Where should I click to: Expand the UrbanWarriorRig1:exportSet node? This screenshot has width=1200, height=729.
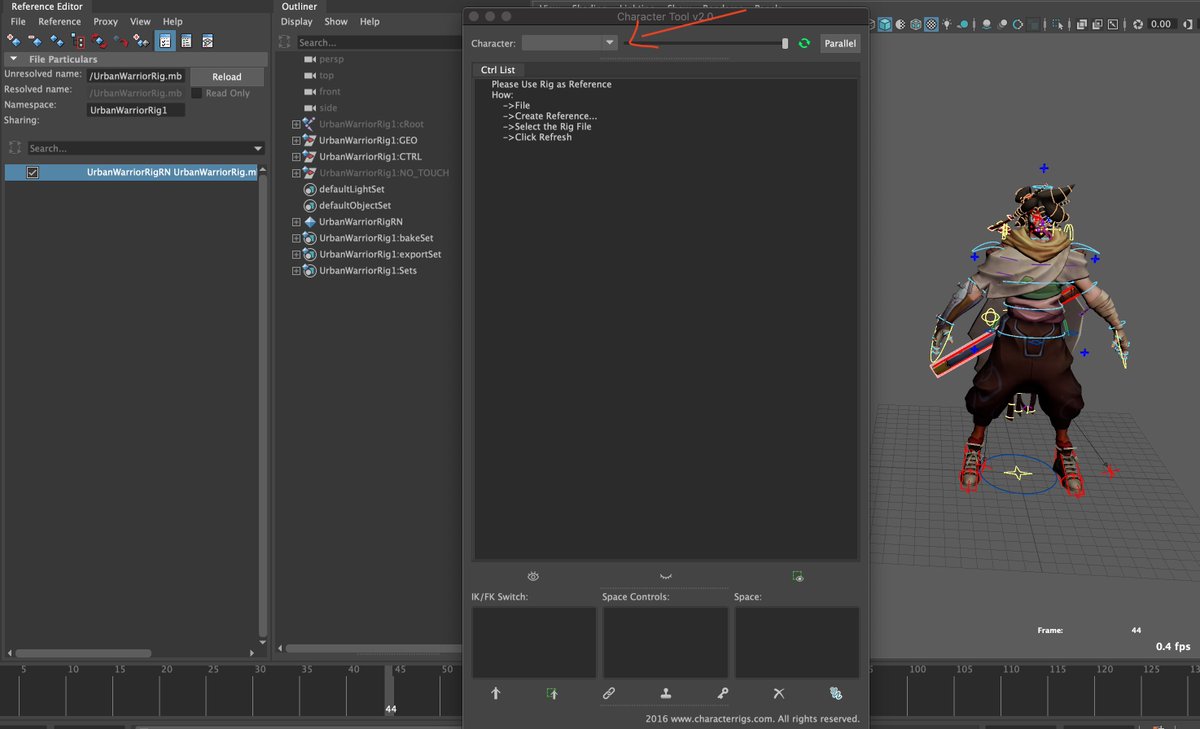[296, 254]
